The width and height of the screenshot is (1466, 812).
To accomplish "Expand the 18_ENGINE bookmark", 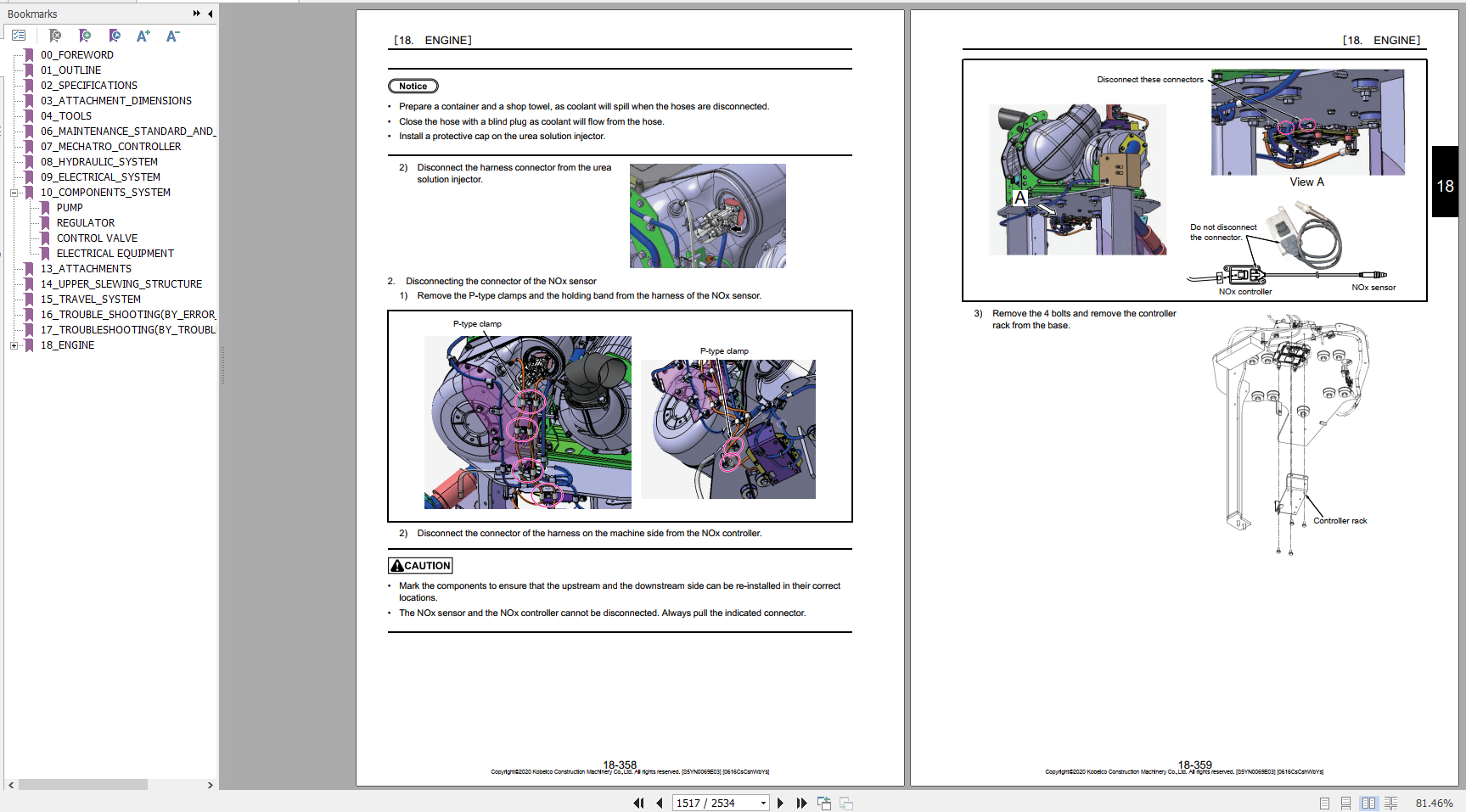I will [x=14, y=345].
